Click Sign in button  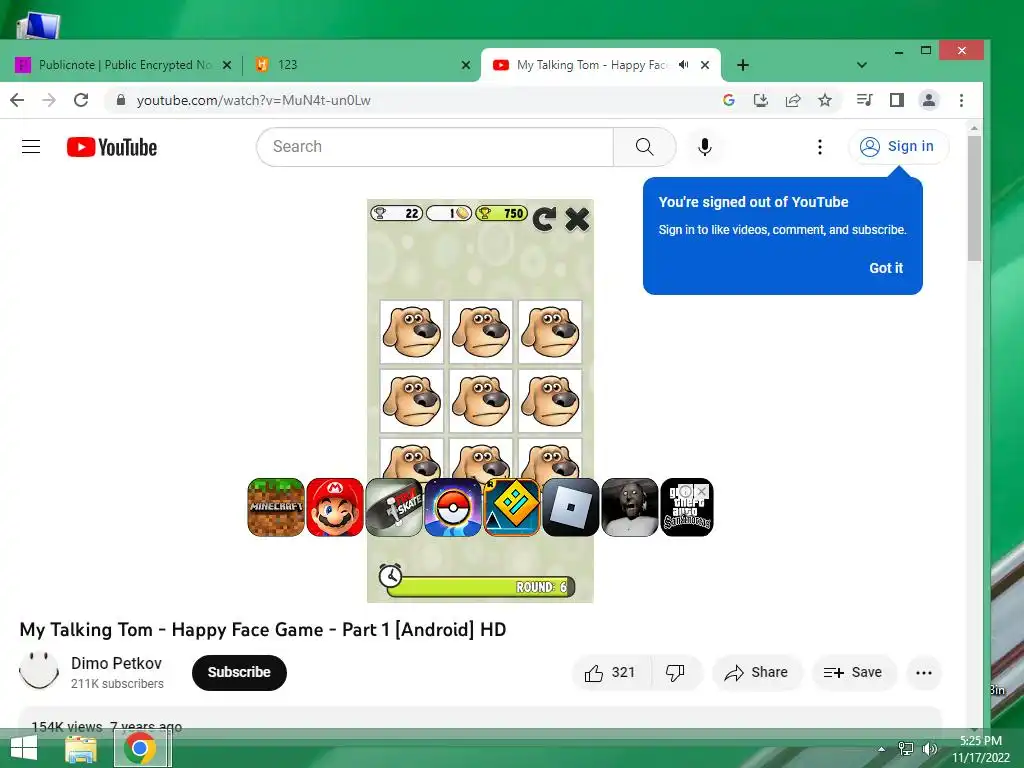[898, 146]
